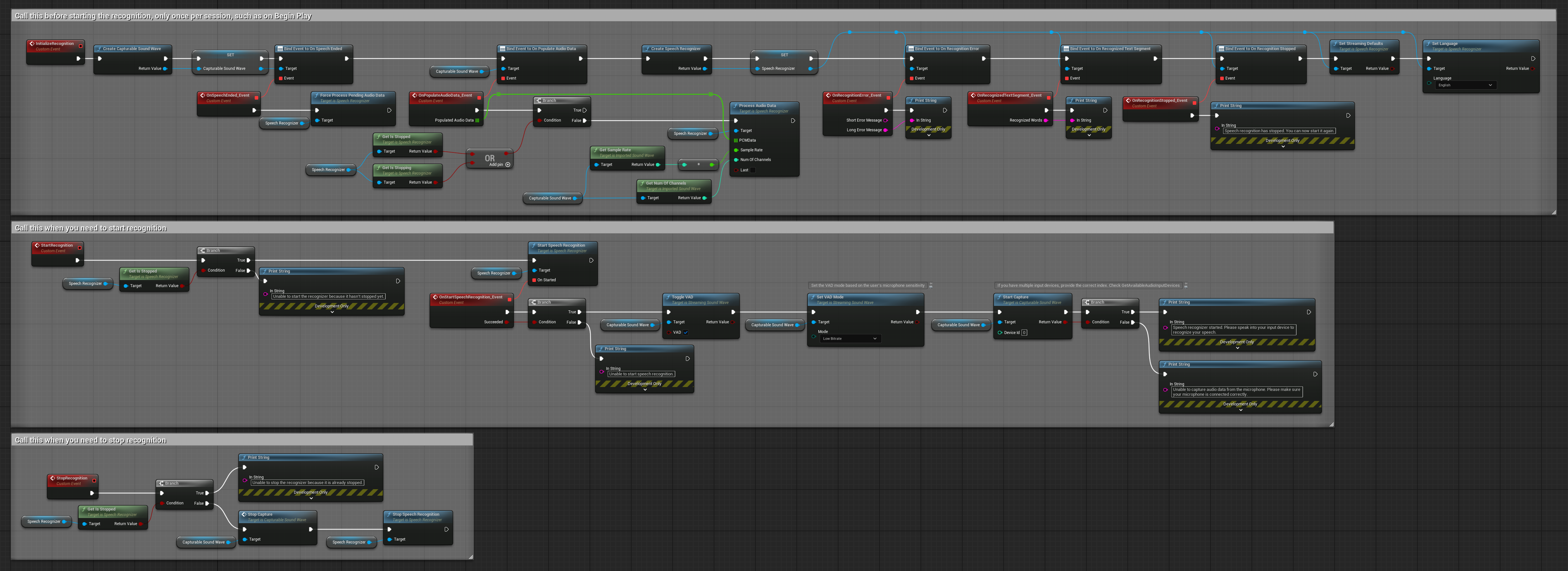Select the Create Speech Recognizer node title
The image size is (1568, 571).
click(676, 49)
